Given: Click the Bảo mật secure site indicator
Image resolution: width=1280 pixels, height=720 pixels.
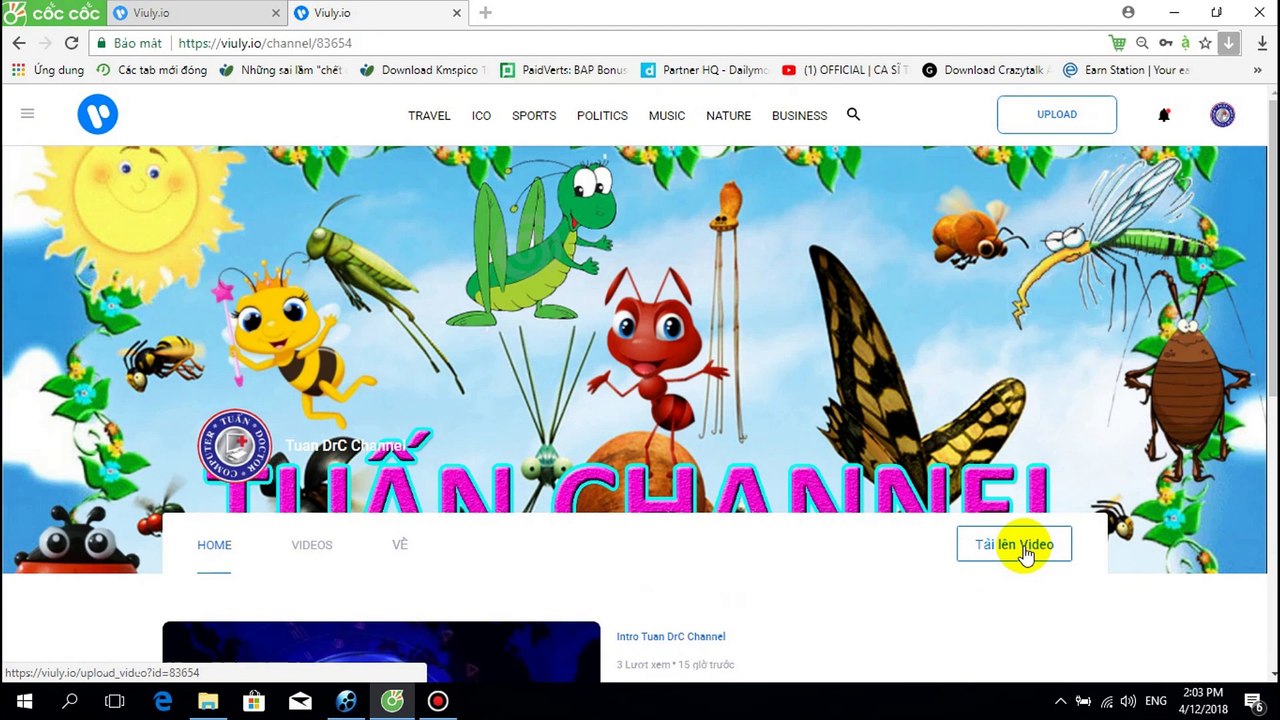Looking at the screenshot, I should [128, 43].
